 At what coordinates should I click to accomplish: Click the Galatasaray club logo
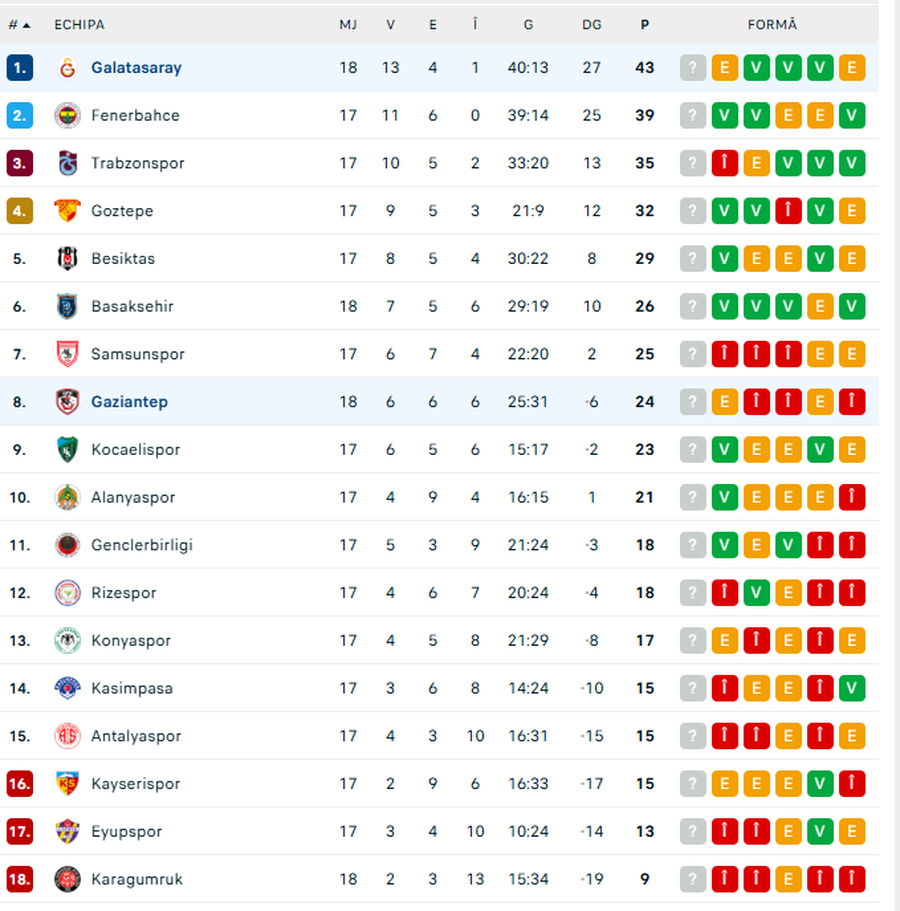(67, 68)
